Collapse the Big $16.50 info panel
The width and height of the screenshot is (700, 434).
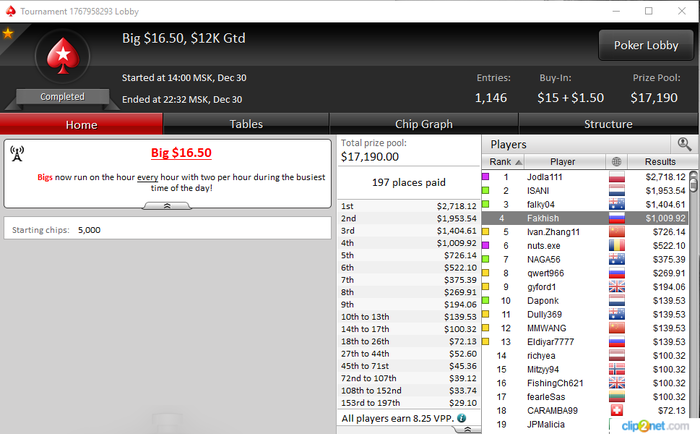[167, 206]
